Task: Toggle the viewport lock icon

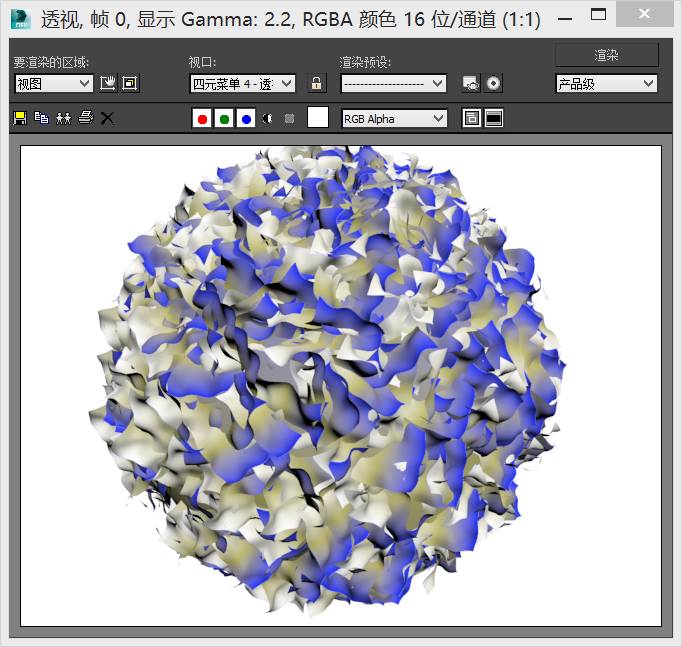Action: click(317, 83)
